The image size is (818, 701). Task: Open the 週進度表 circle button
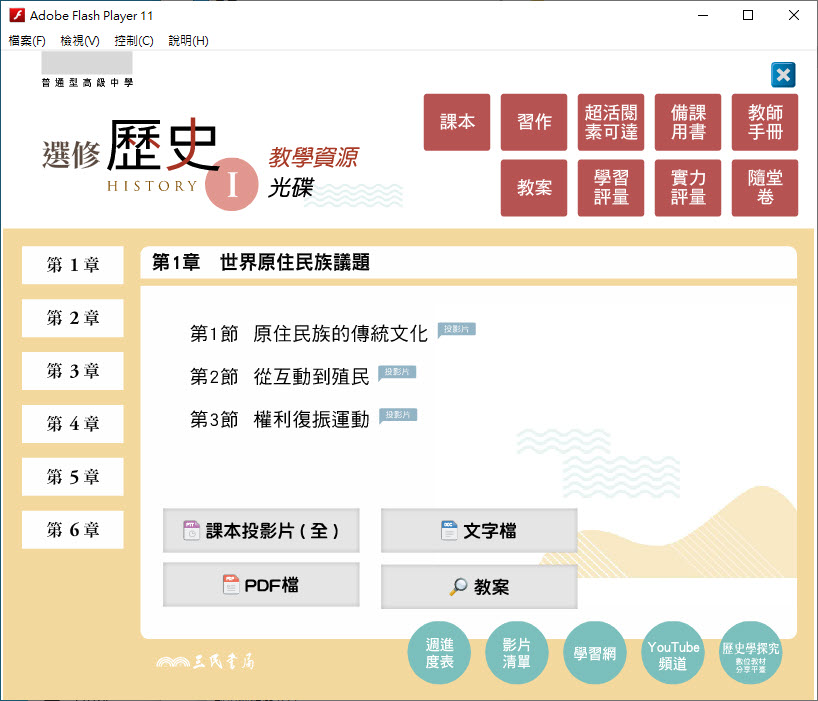440,655
